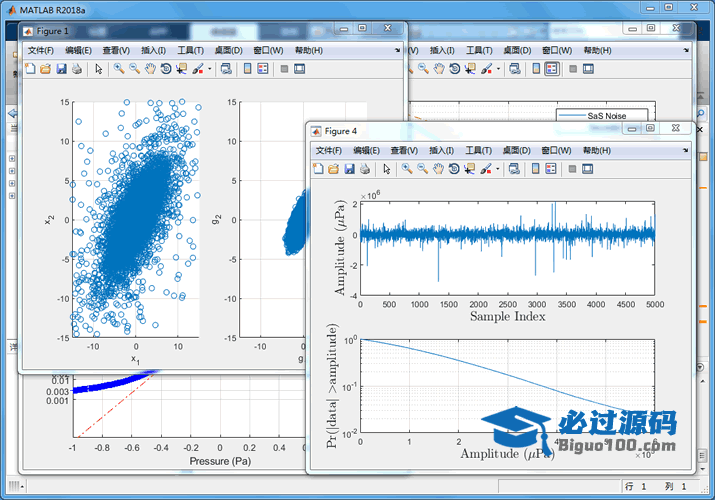Screen dimensions: 715x500
Task: Select Pan tool in the background figure window
Action: point(439,69)
